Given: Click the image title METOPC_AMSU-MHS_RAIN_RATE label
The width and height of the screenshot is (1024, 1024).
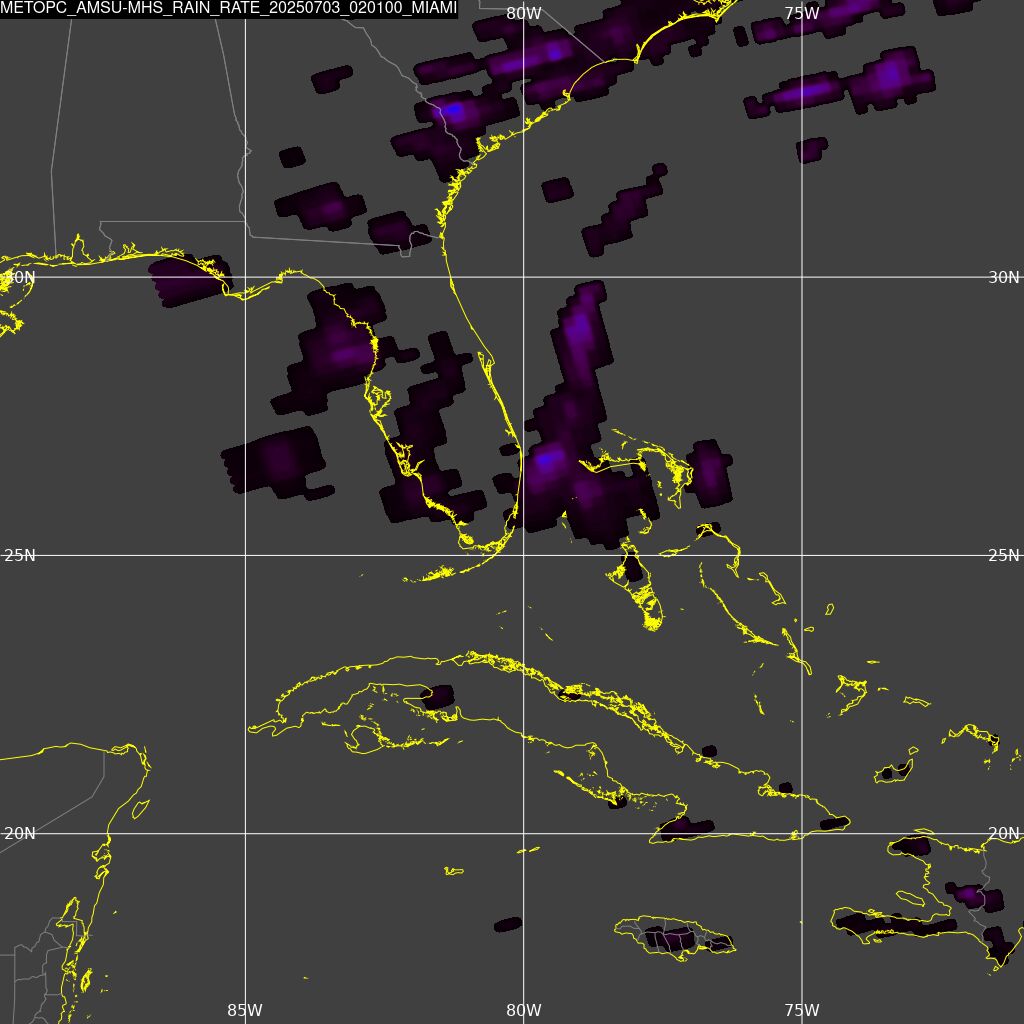Looking at the screenshot, I should (x=229, y=8).
